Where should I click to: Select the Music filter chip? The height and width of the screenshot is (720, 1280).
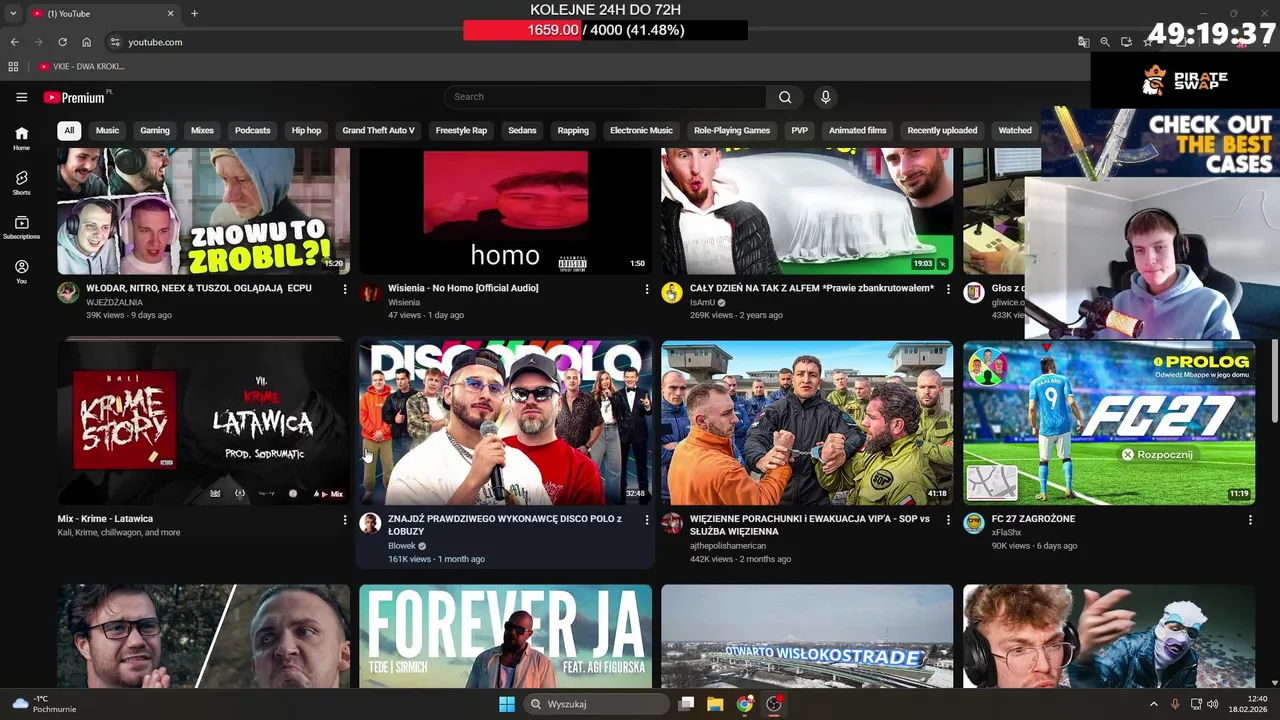(x=107, y=130)
